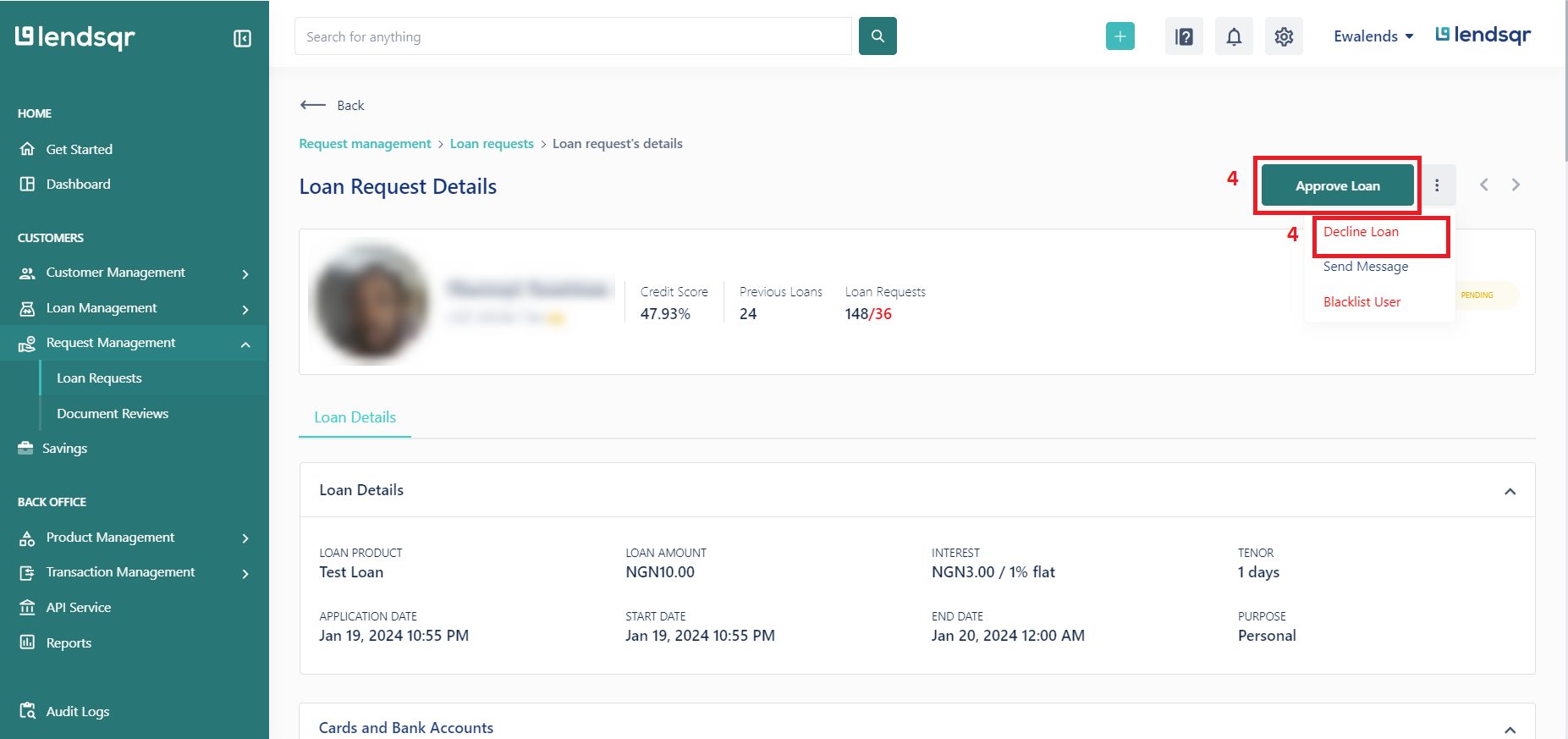Click the Savings briefcase icon
Viewport: 1568px width, 739px height.
[x=25, y=448]
